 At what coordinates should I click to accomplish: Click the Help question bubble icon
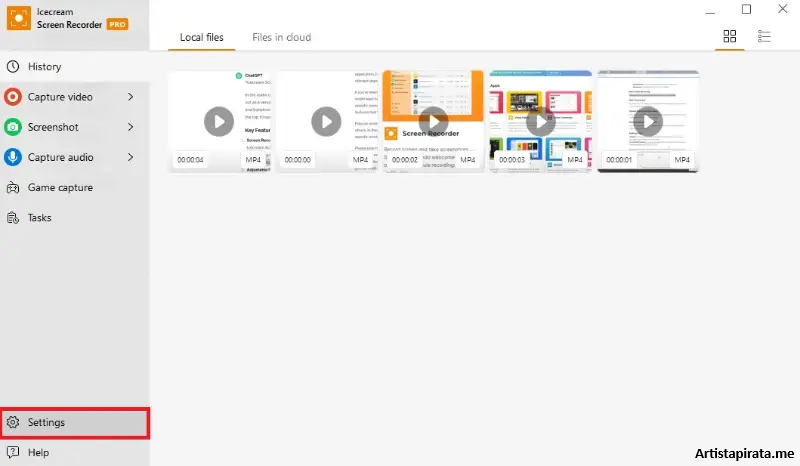[x=13, y=452]
